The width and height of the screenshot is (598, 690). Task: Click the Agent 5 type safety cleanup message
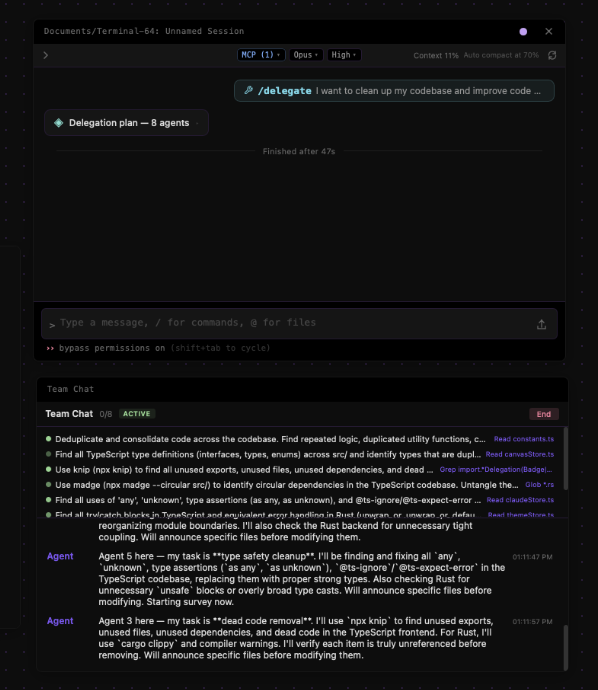click(x=301, y=579)
